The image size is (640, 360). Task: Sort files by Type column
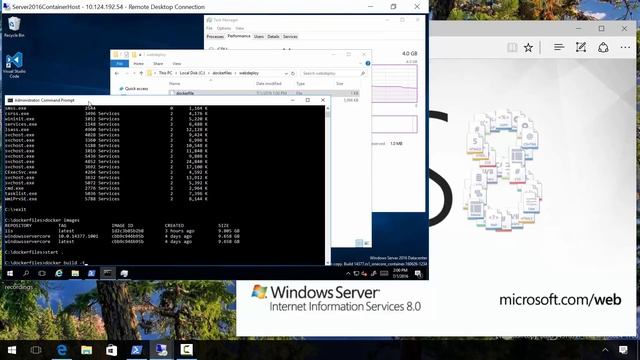(x=300, y=84)
